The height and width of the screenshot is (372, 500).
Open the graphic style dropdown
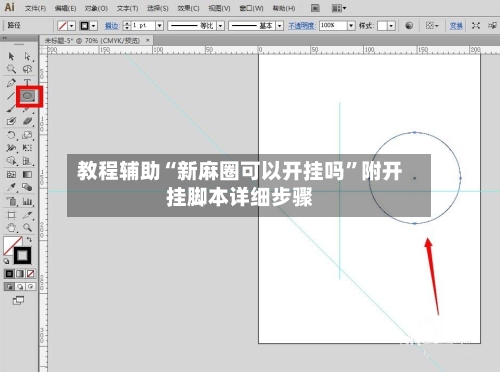[x=392, y=26]
